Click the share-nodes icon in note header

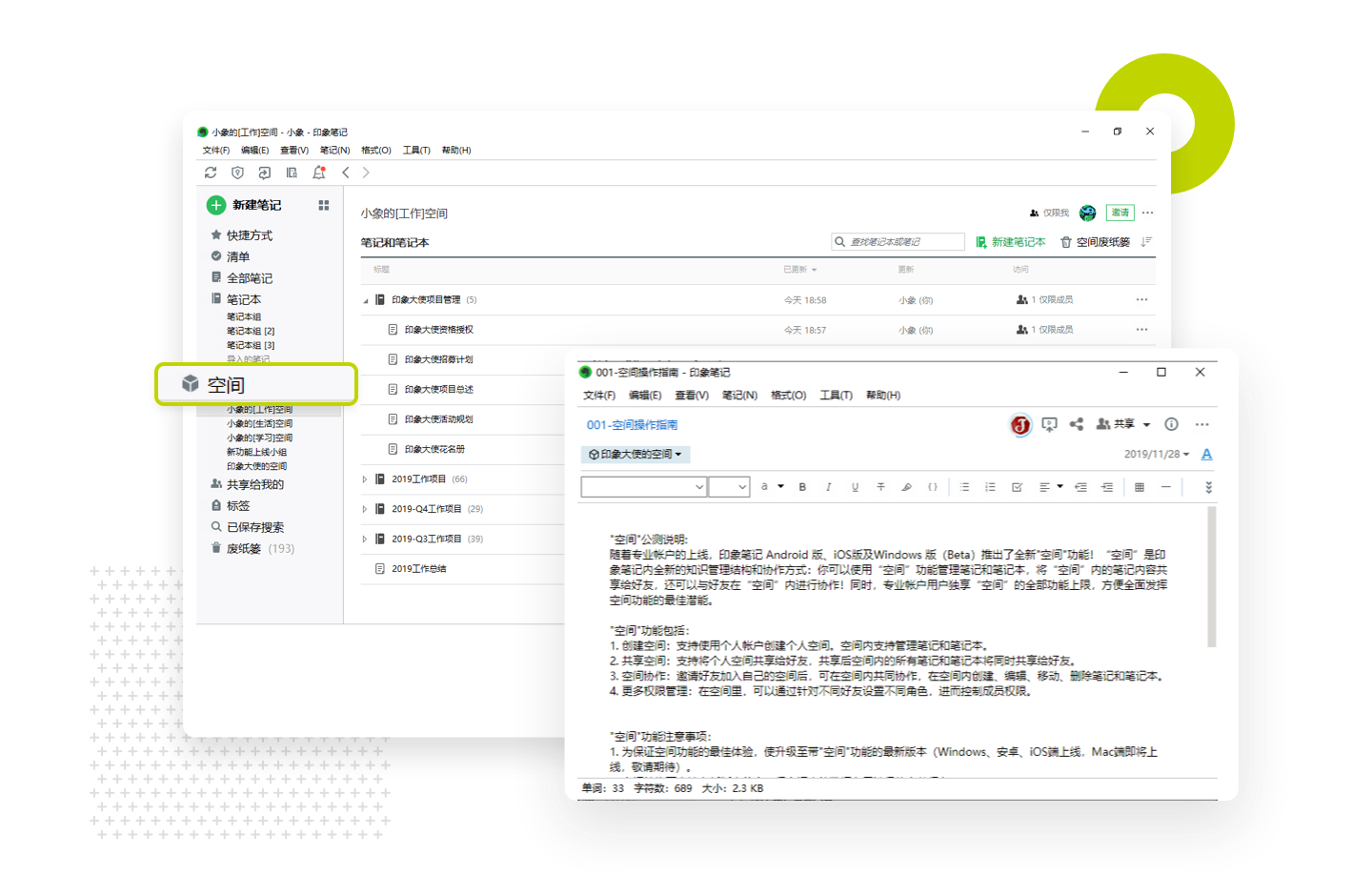click(x=1077, y=424)
